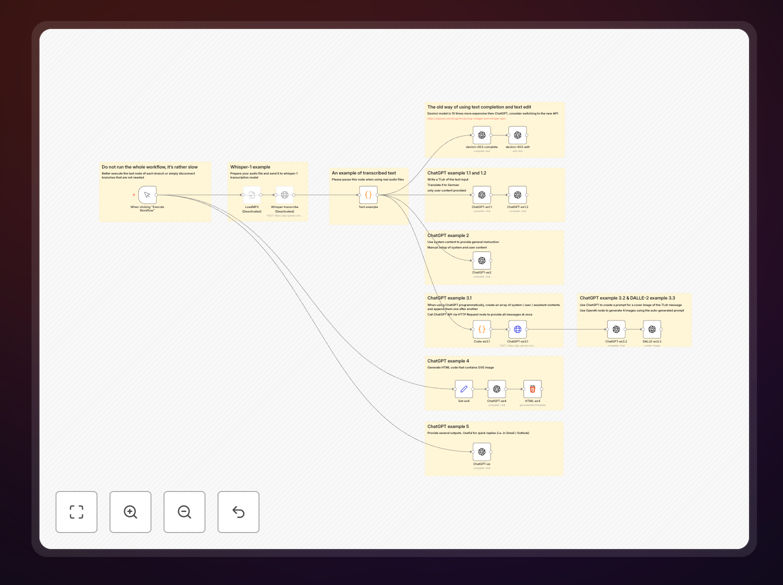Viewport: 783px width, 585px height.
Task: Click the zoom in magnifier button
Action: tap(130, 512)
